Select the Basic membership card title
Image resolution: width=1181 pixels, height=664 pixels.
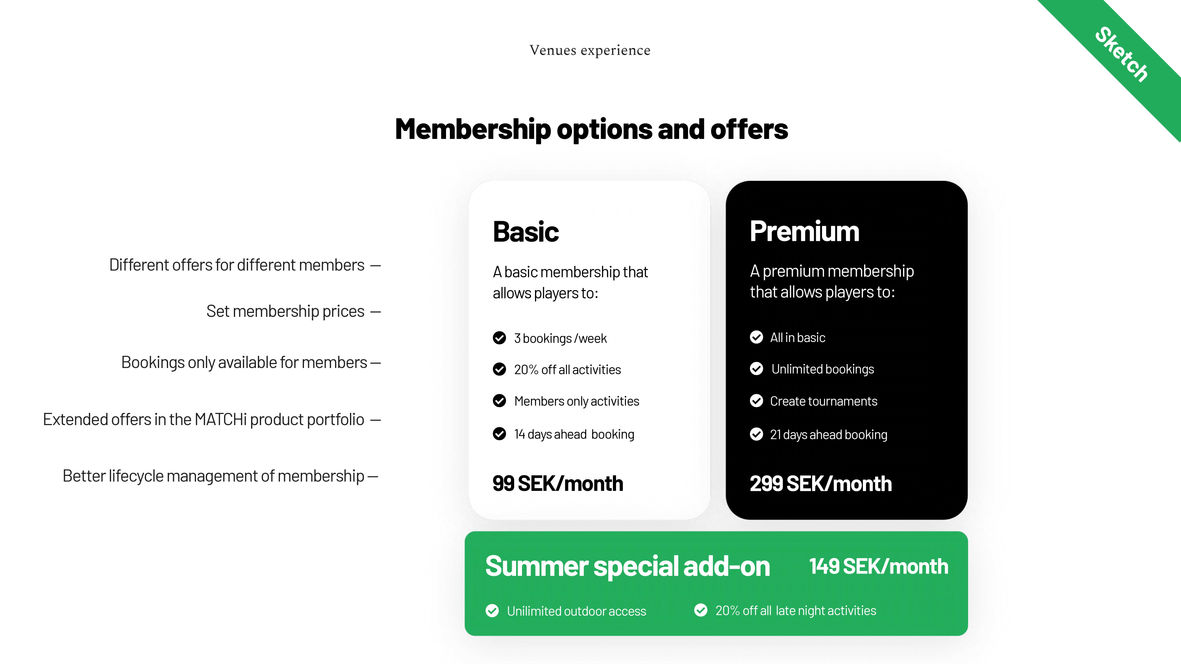pos(526,231)
